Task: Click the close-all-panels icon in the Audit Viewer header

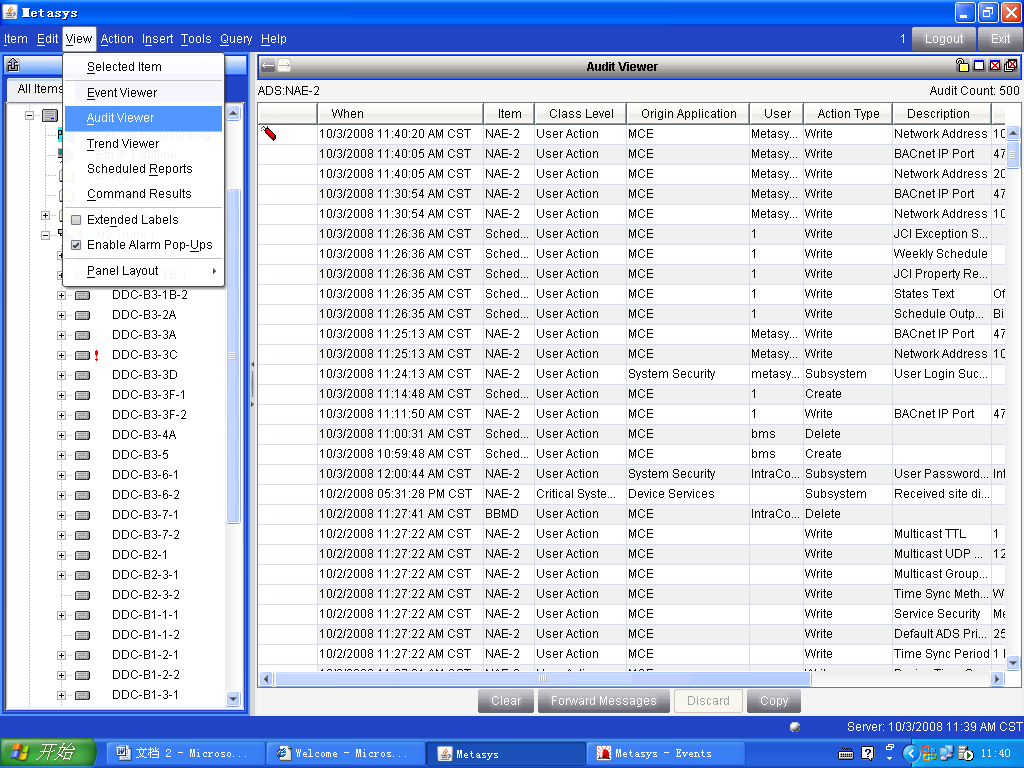Action: tap(1011, 66)
